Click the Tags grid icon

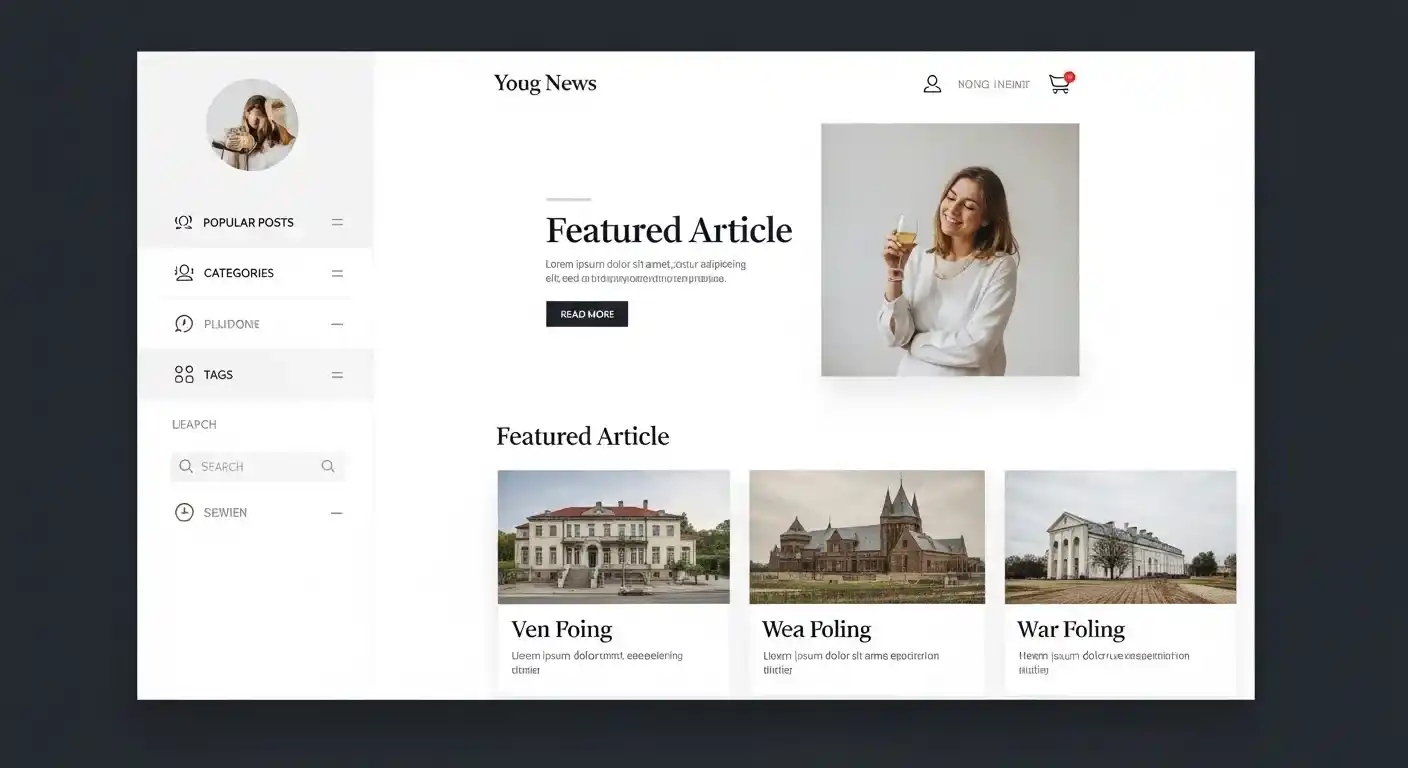(184, 375)
